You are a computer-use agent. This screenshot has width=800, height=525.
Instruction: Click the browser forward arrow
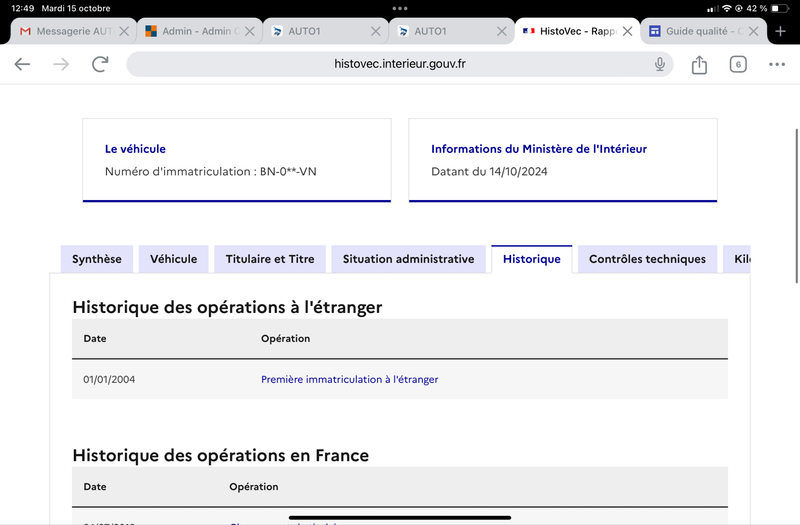61,64
